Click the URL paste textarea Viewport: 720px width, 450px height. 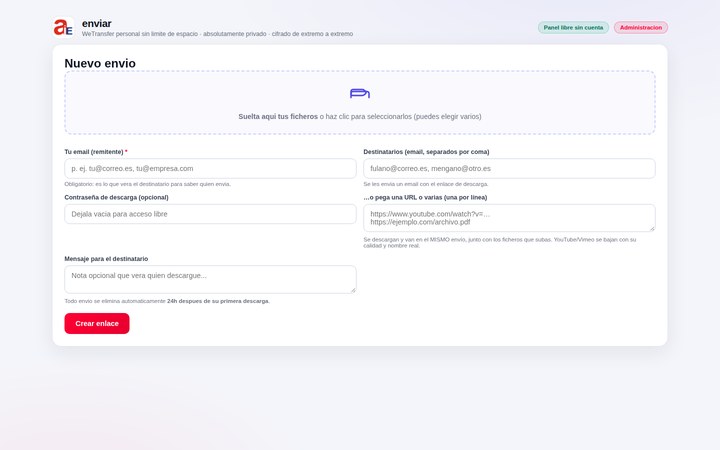(509, 218)
